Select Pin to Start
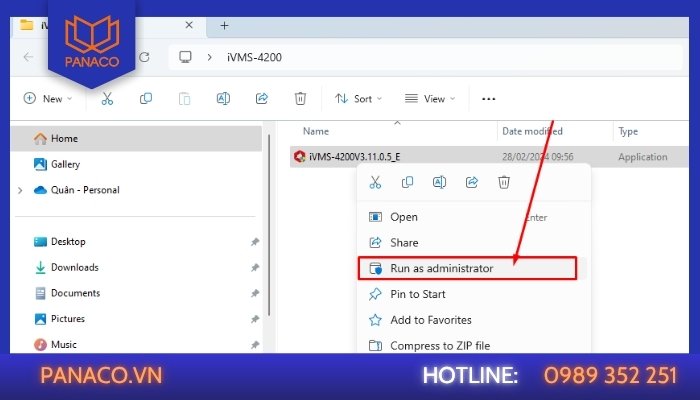700x400 pixels. click(474, 294)
